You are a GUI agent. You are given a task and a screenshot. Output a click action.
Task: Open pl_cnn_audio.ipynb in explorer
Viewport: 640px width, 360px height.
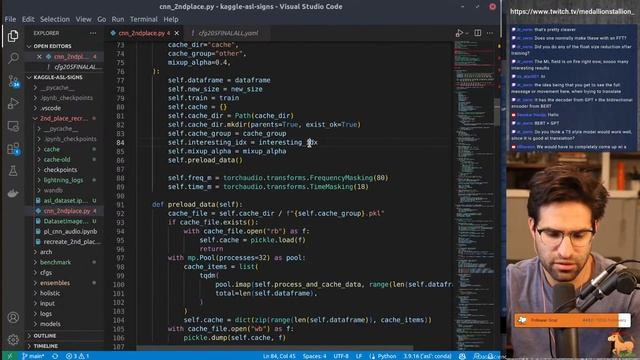70,231
